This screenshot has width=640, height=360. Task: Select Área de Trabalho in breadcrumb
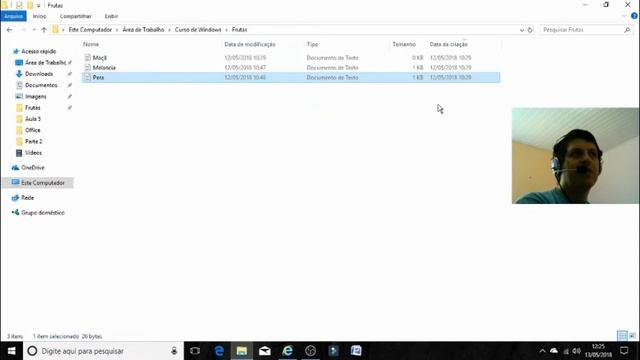[x=143, y=30]
